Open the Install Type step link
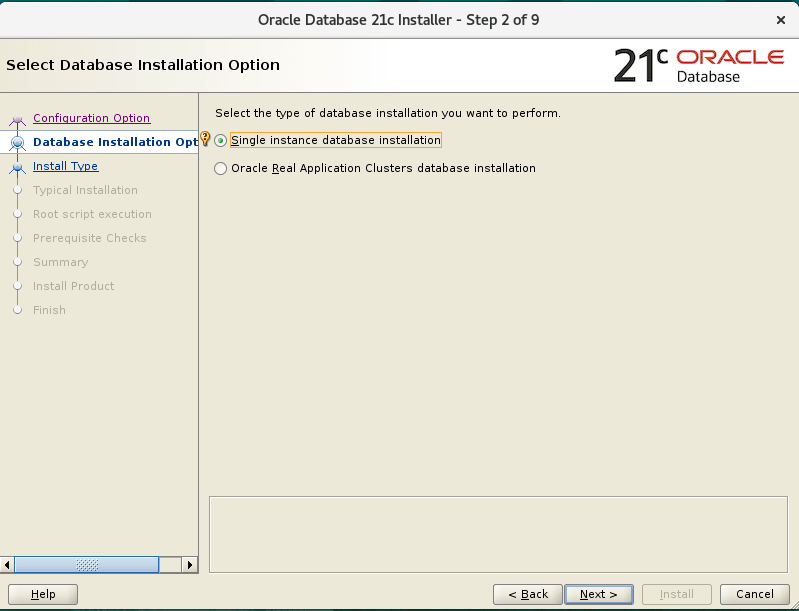The height and width of the screenshot is (611, 799). click(x=66, y=166)
